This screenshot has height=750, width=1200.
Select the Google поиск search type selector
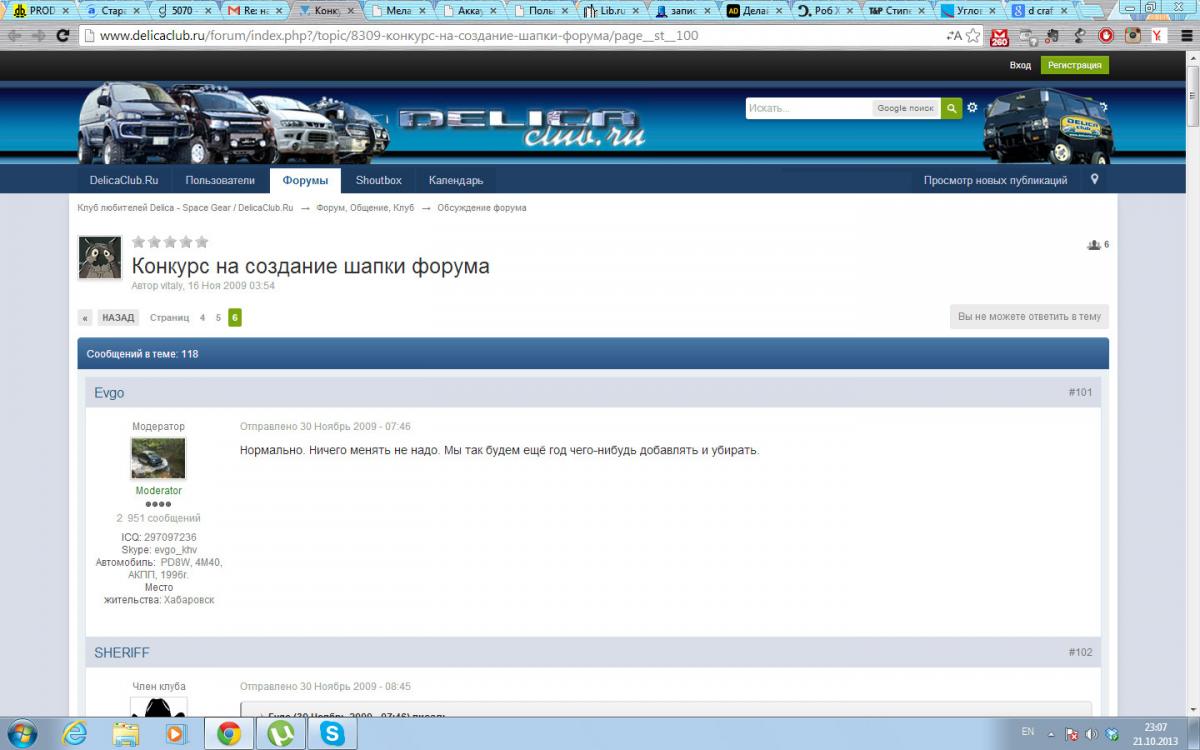pyautogui.click(x=905, y=108)
